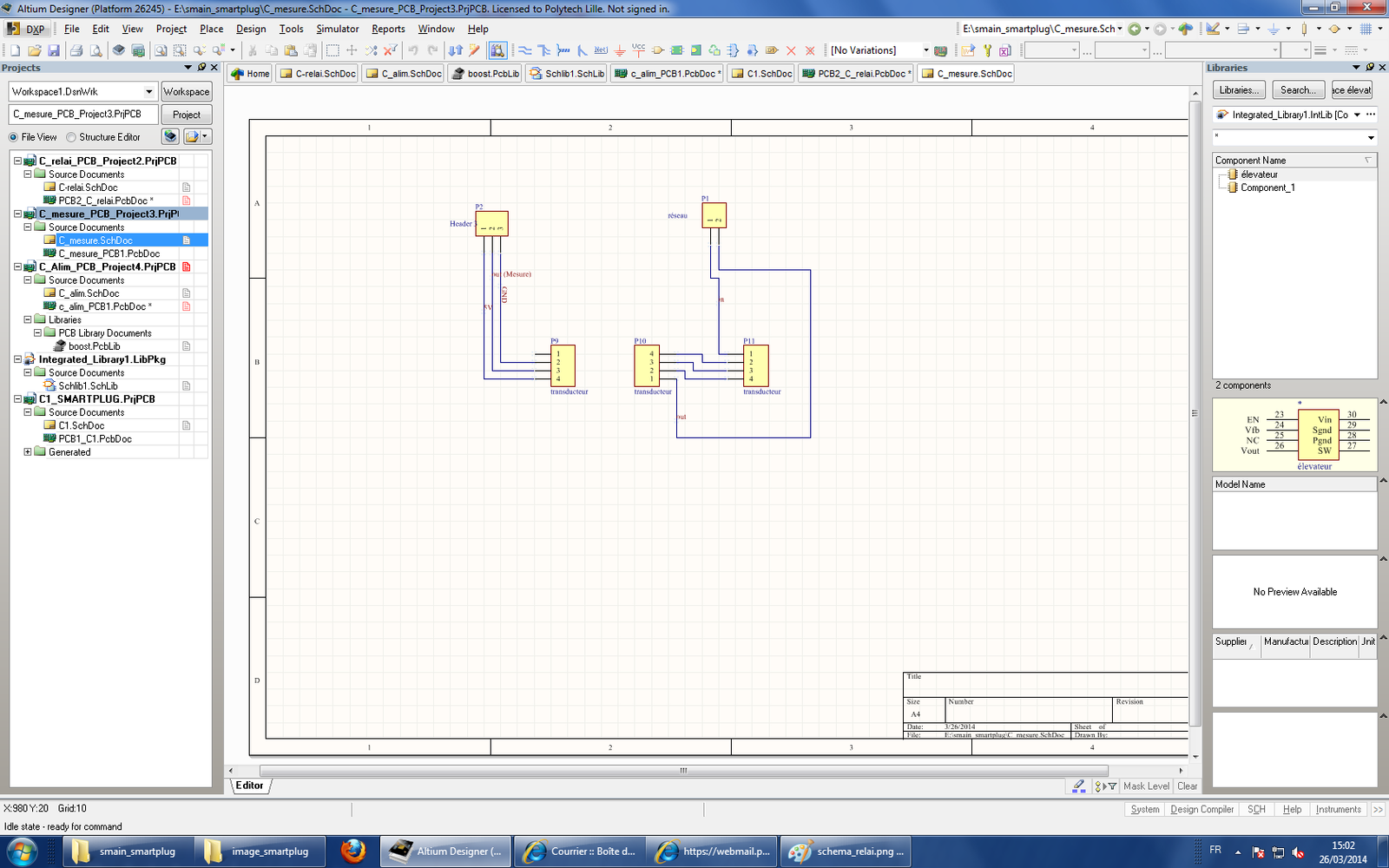Image resolution: width=1389 pixels, height=868 pixels.
Task: Click the Search... button in Libraries panel
Action: click(x=1298, y=90)
